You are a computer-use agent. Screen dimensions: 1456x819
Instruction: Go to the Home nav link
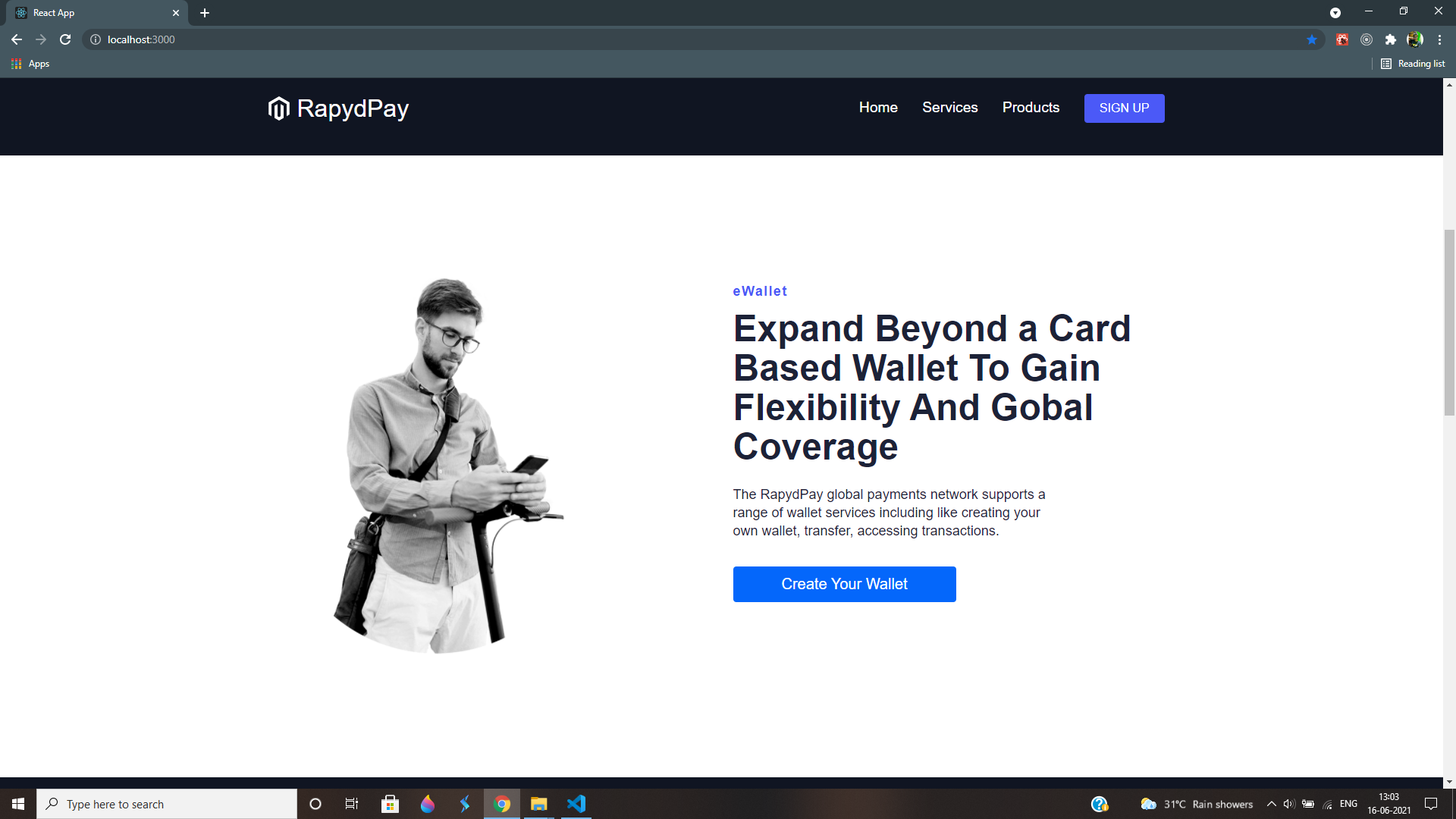click(878, 108)
